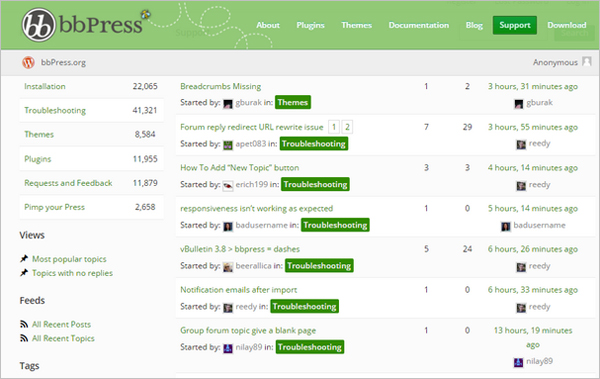The height and width of the screenshot is (379, 600).
Task: Click reedy's avatar under 6 hours, 33 minutes ago
Action: [521, 307]
